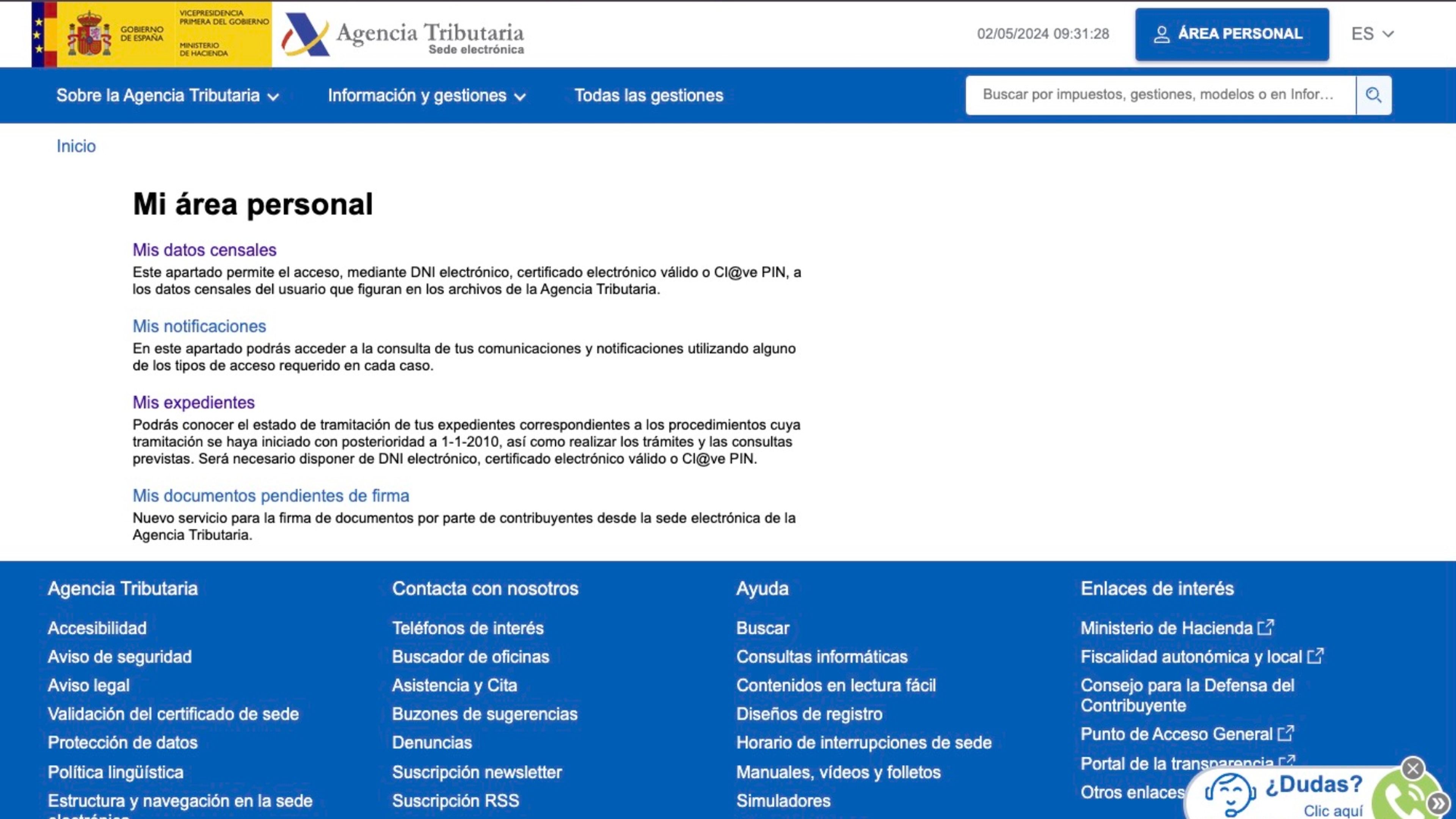Click Enlaces de interés footer heading
Screen dimensions: 1456x819
click(1157, 588)
